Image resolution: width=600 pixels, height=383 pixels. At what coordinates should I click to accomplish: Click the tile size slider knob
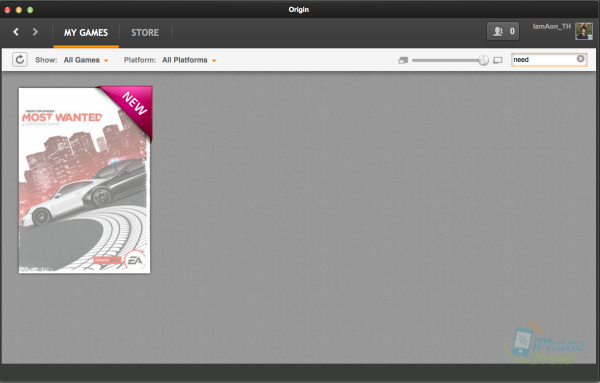(x=484, y=60)
